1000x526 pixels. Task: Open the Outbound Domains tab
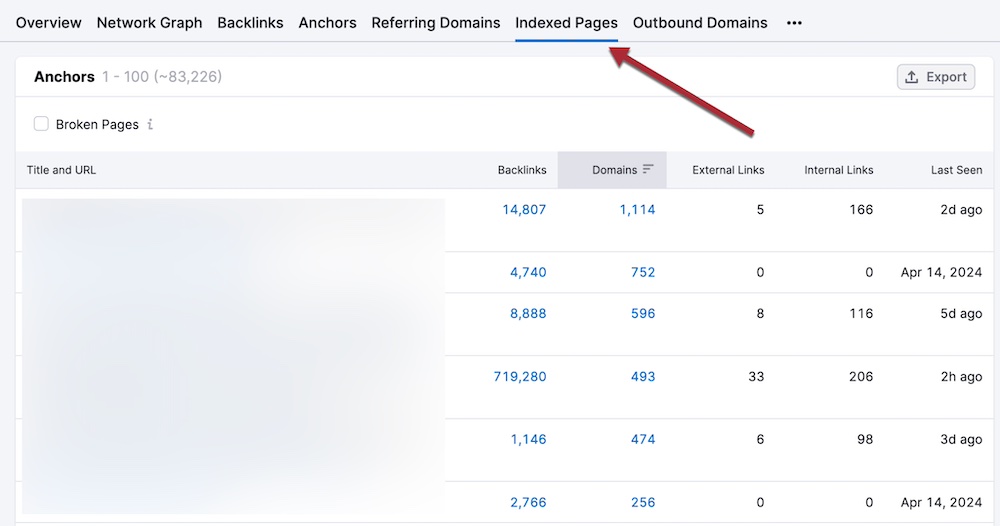pyautogui.click(x=700, y=22)
